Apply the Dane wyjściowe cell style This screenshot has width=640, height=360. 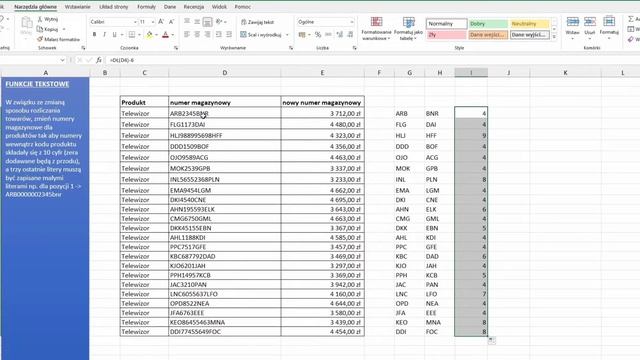click(x=529, y=35)
